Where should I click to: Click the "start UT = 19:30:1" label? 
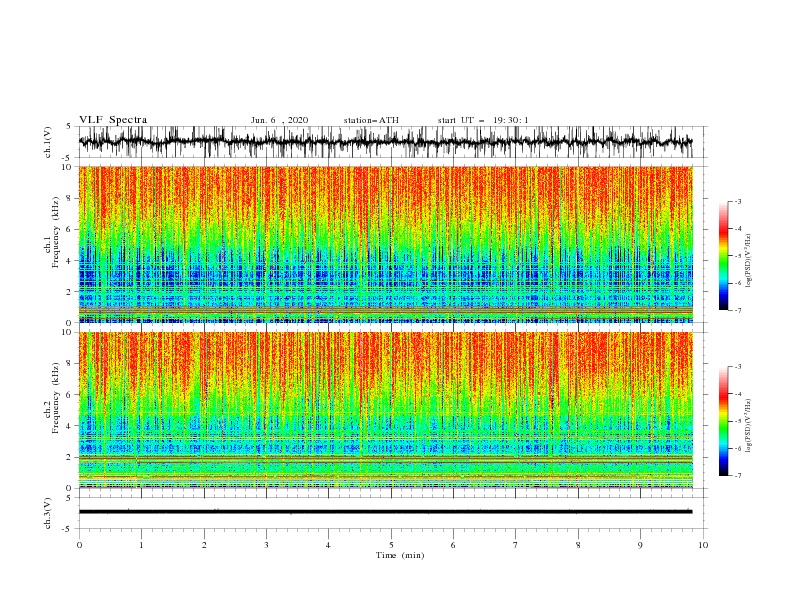(x=483, y=120)
